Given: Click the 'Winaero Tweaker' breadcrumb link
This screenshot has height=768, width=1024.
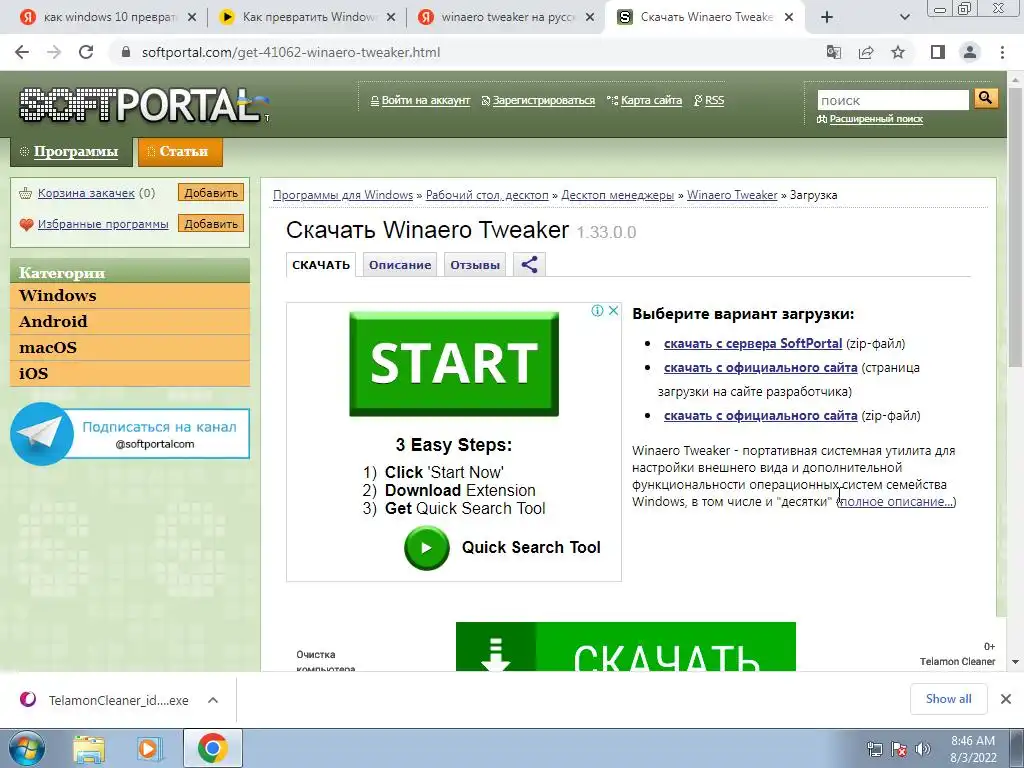Looking at the screenshot, I should [x=732, y=195].
